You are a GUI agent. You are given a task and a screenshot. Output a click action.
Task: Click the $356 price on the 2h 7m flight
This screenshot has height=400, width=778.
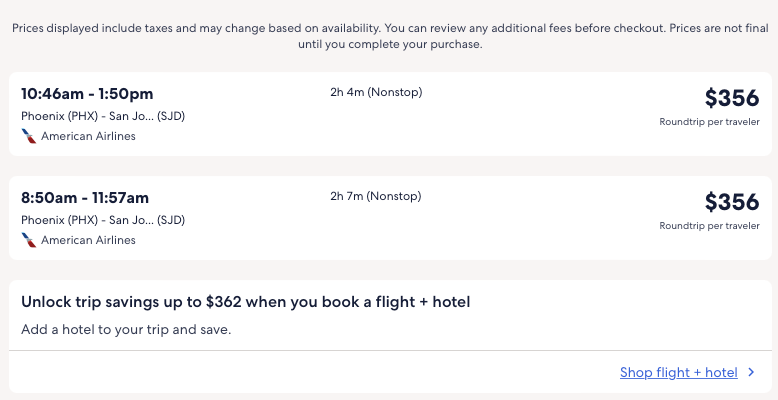point(732,202)
